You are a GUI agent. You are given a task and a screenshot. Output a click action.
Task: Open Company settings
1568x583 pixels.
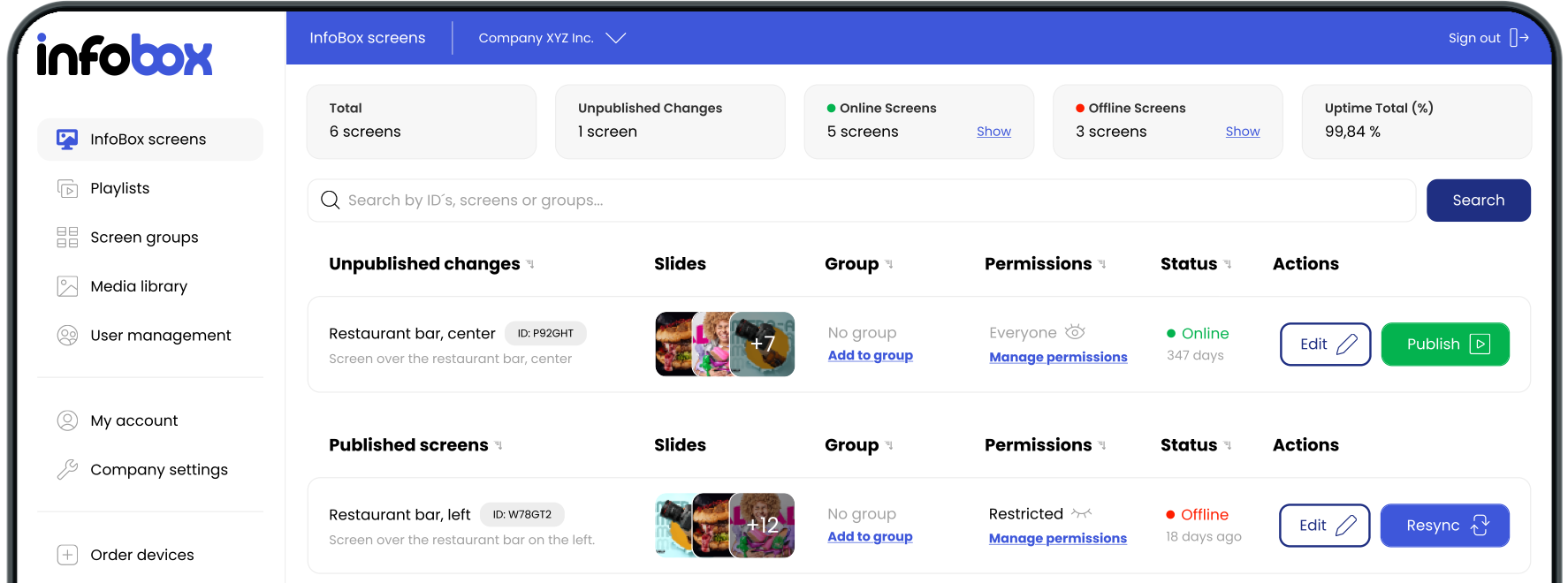point(159,470)
